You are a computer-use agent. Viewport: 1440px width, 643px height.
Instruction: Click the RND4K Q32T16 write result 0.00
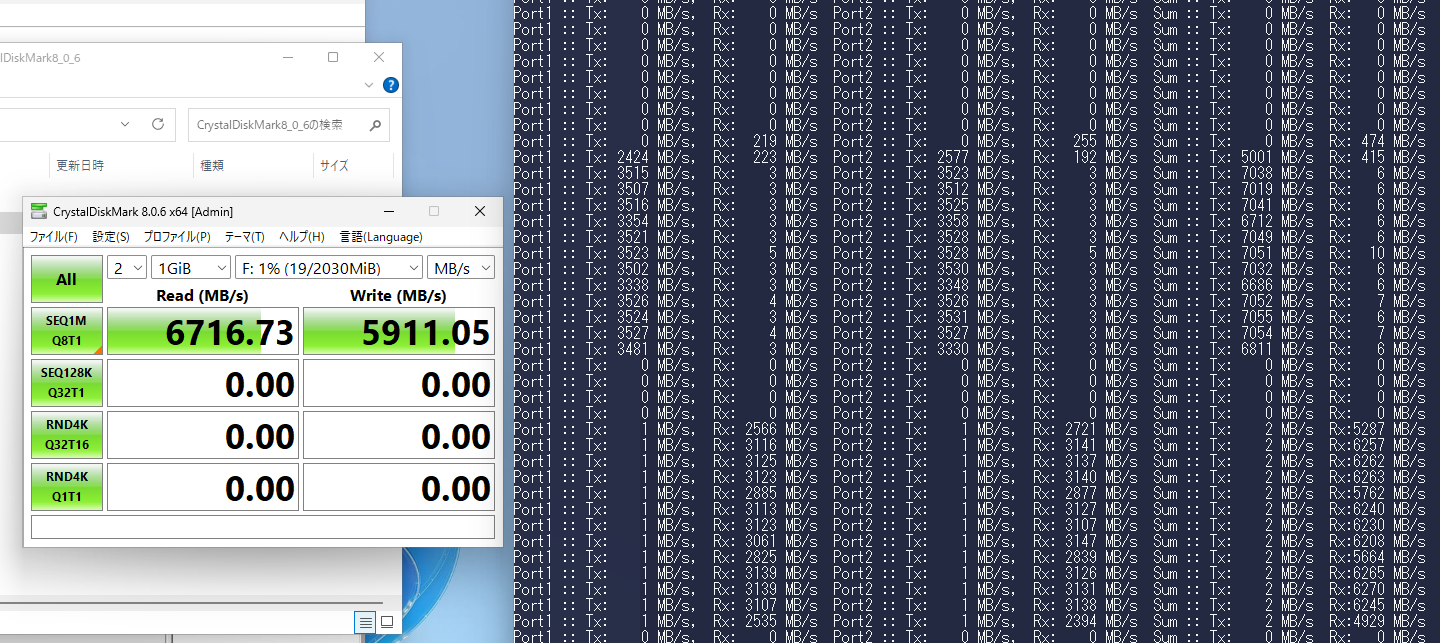click(x=399, y=435)
